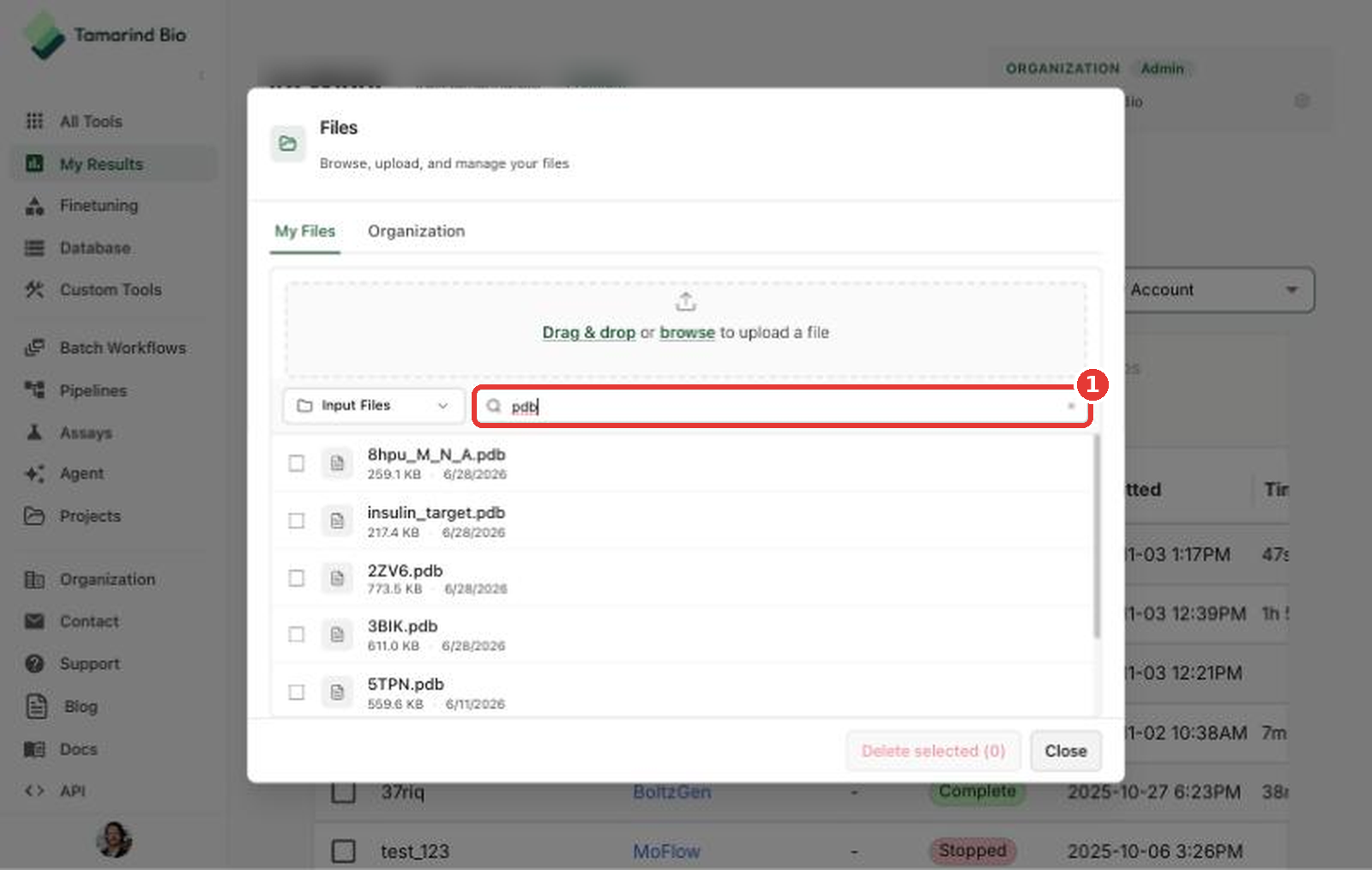Click the API code brackets icon
This screenshot has height=870, width=1372.
(x=34, y=791)
